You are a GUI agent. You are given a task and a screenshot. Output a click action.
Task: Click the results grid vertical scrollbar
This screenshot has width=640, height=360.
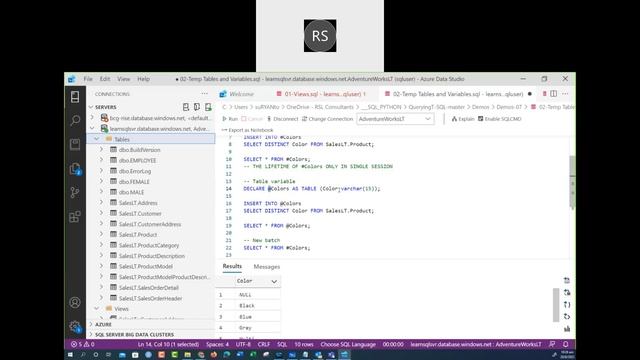tap(556, 304)
